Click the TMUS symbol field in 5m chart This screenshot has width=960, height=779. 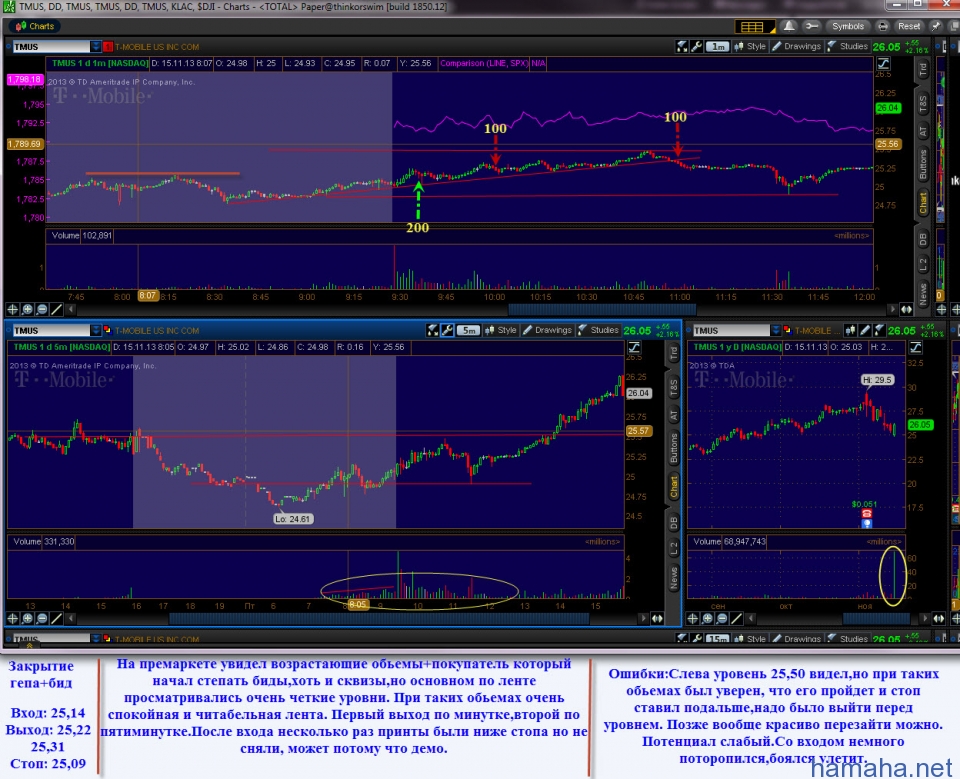point(51,331)
